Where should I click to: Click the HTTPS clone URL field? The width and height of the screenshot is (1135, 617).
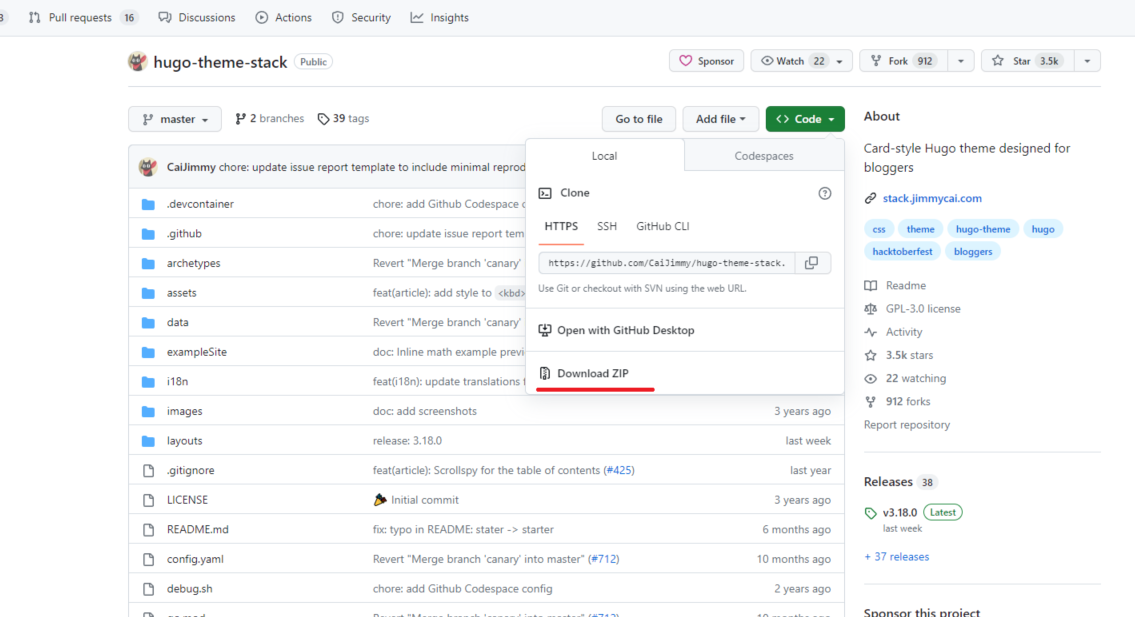point(667,263)
